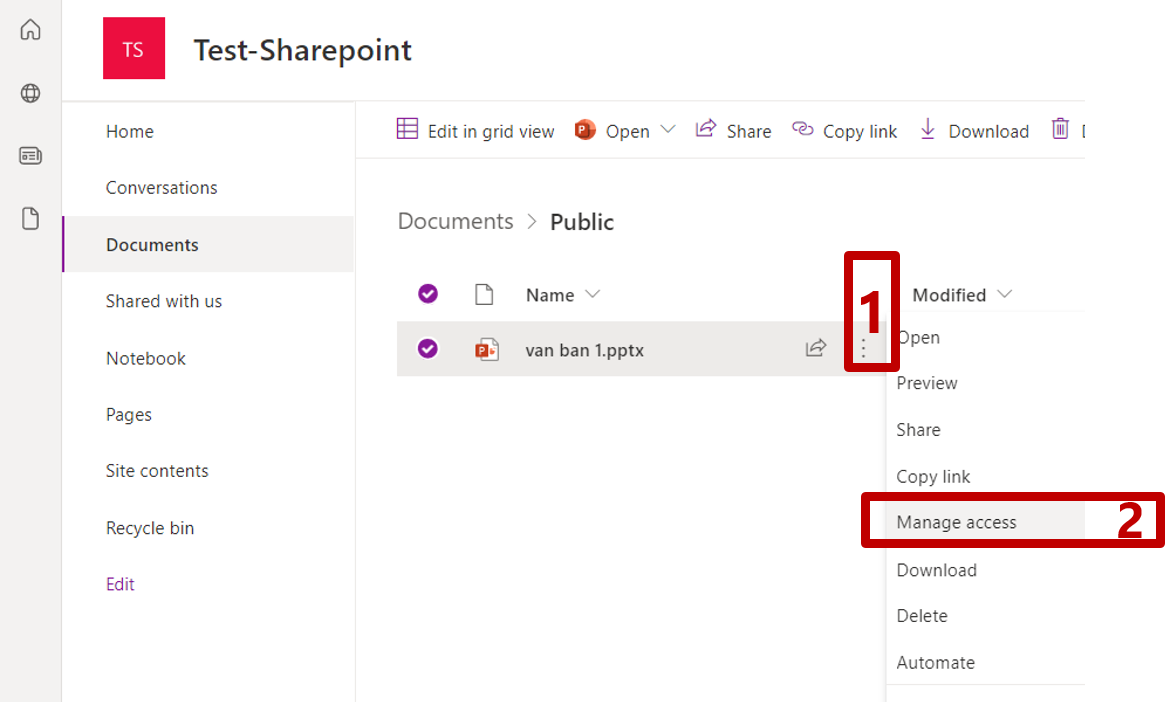This screenshot has height=702, width=1175.
Task: Select Manage access from context menu
Action: [956, 522]
